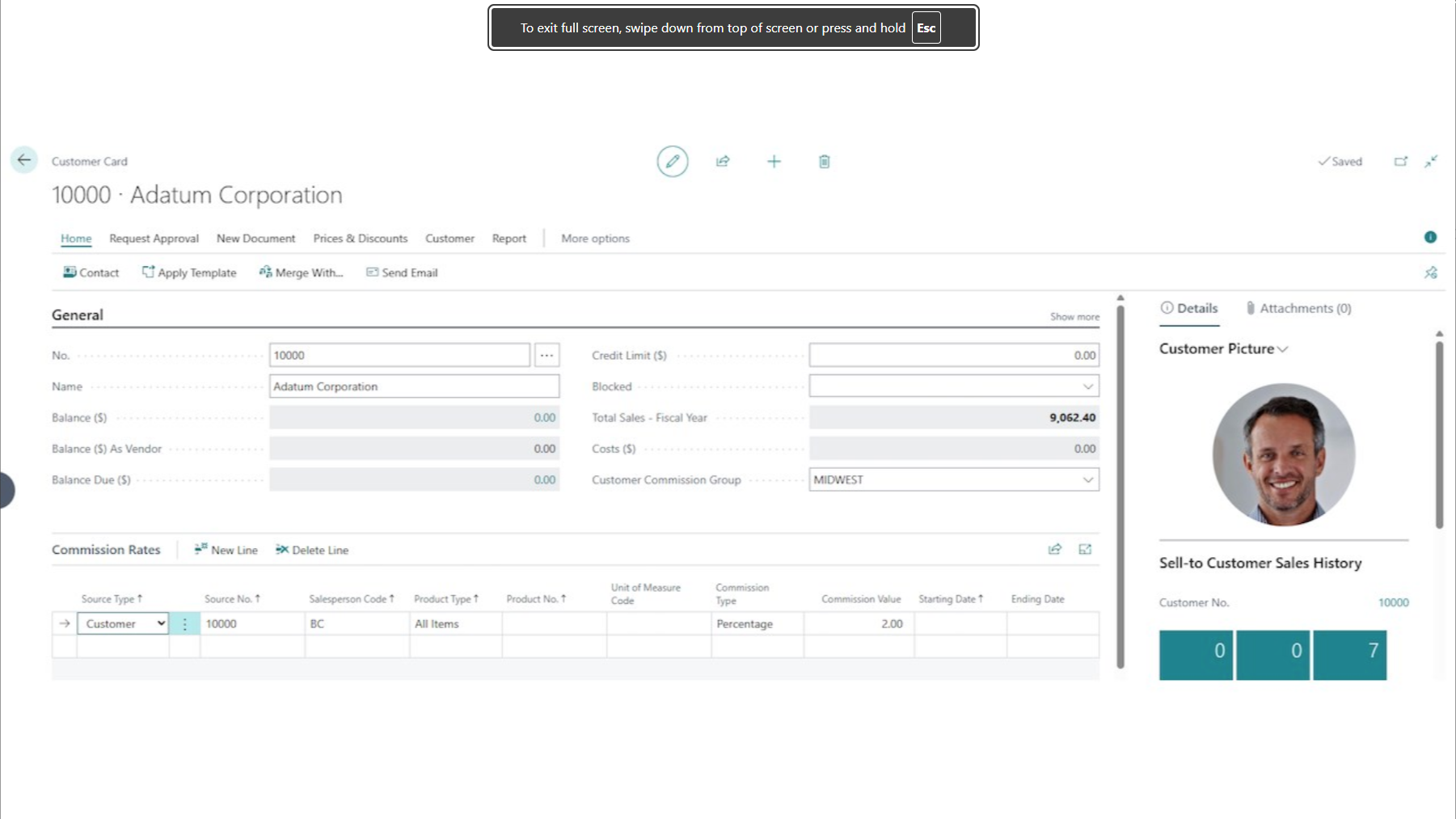1456x819 pixels.
Task: Click the back arrow button
Action: (24, 160)
